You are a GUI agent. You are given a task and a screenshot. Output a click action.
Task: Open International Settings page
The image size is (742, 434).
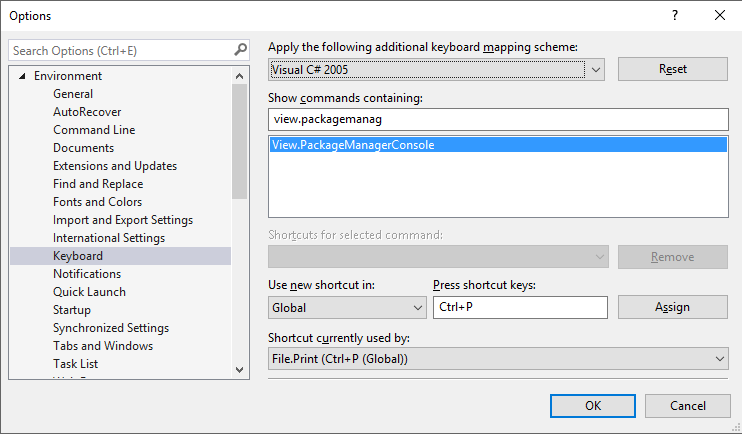(x=109, y=238)
